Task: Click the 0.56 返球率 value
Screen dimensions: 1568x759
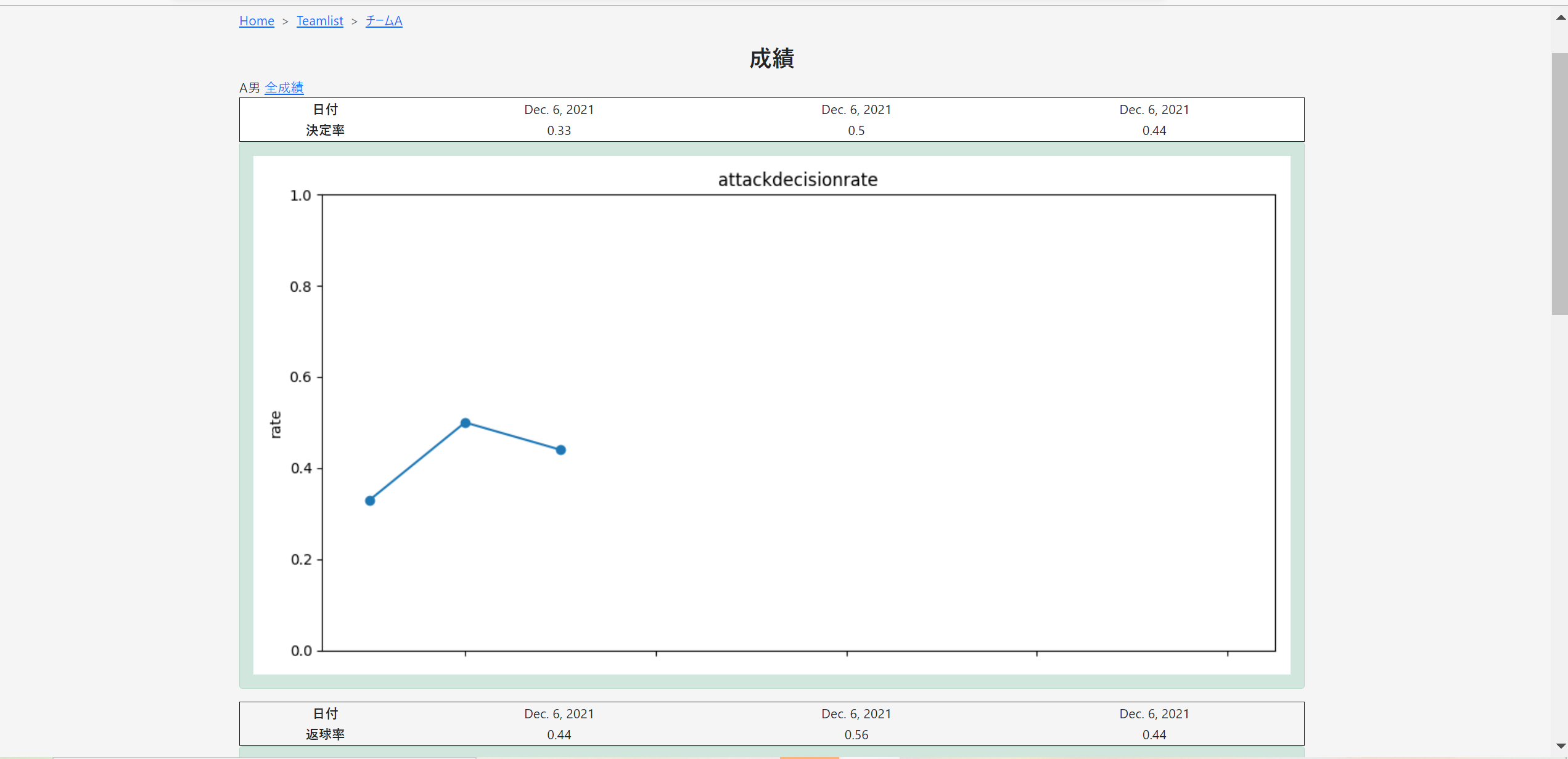Action: coord(856,735)
